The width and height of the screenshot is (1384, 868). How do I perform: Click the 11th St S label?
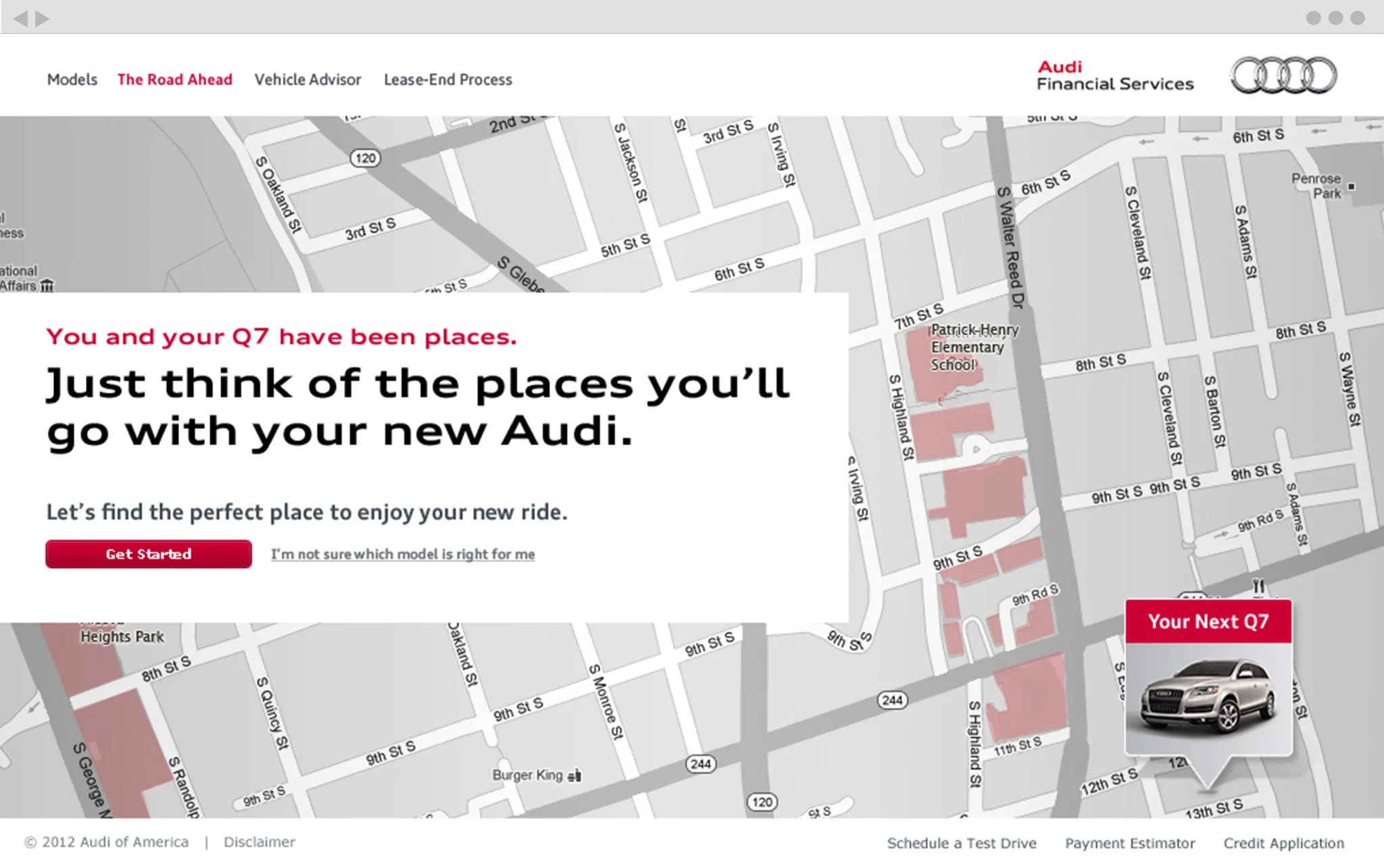tap(1018, 746)
